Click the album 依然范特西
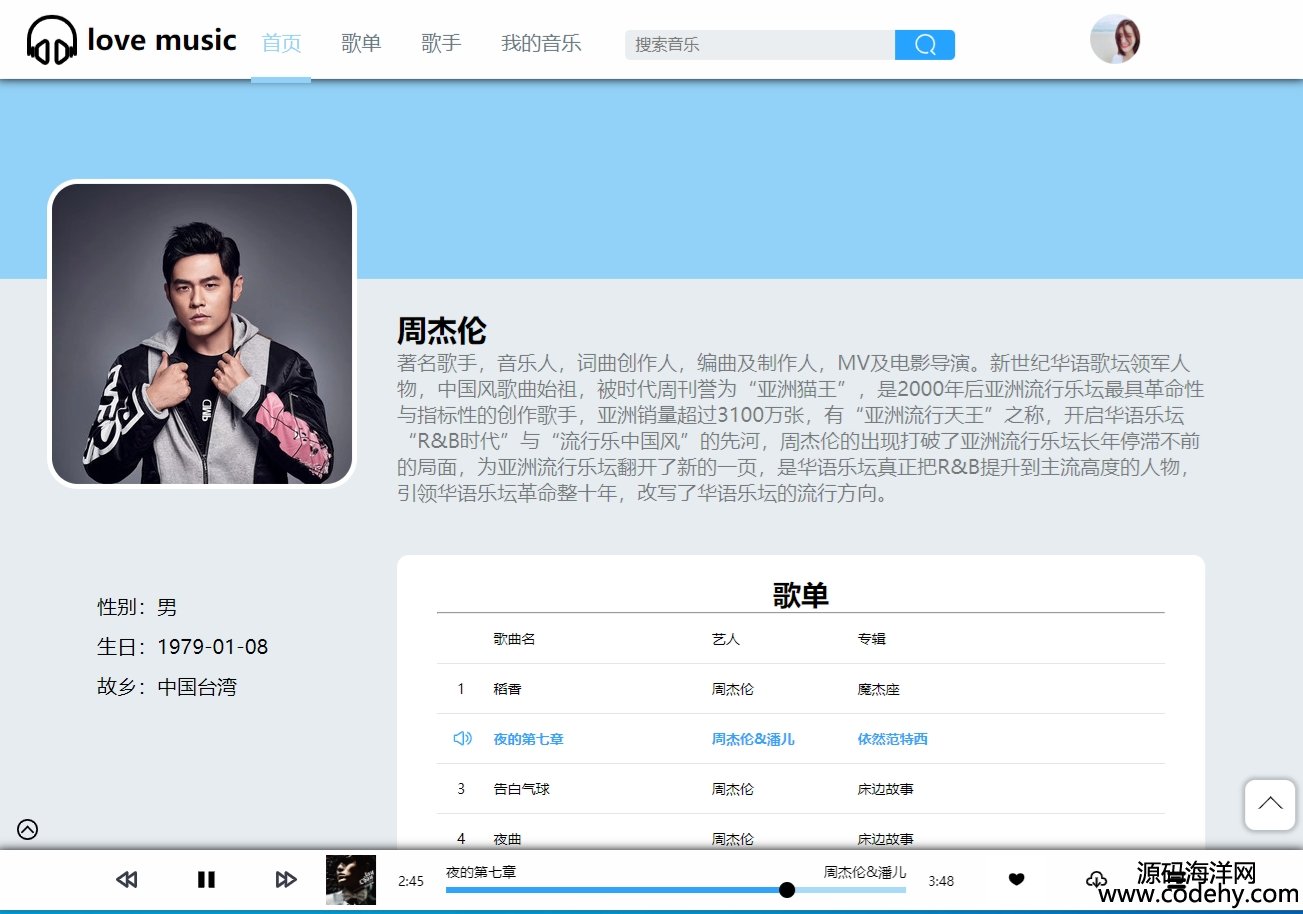 (893, 739)
